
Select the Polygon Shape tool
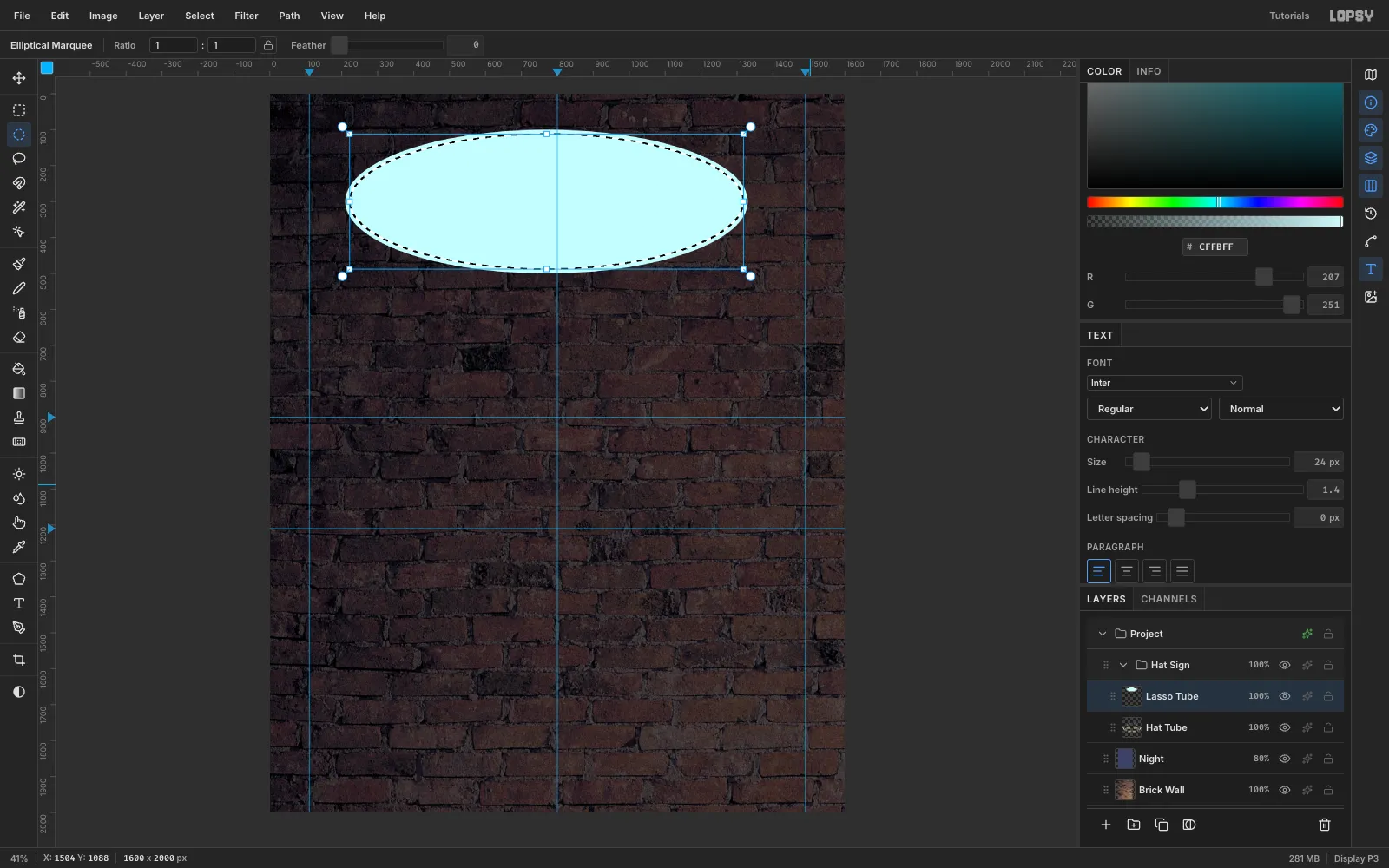(x=19, y=579)
